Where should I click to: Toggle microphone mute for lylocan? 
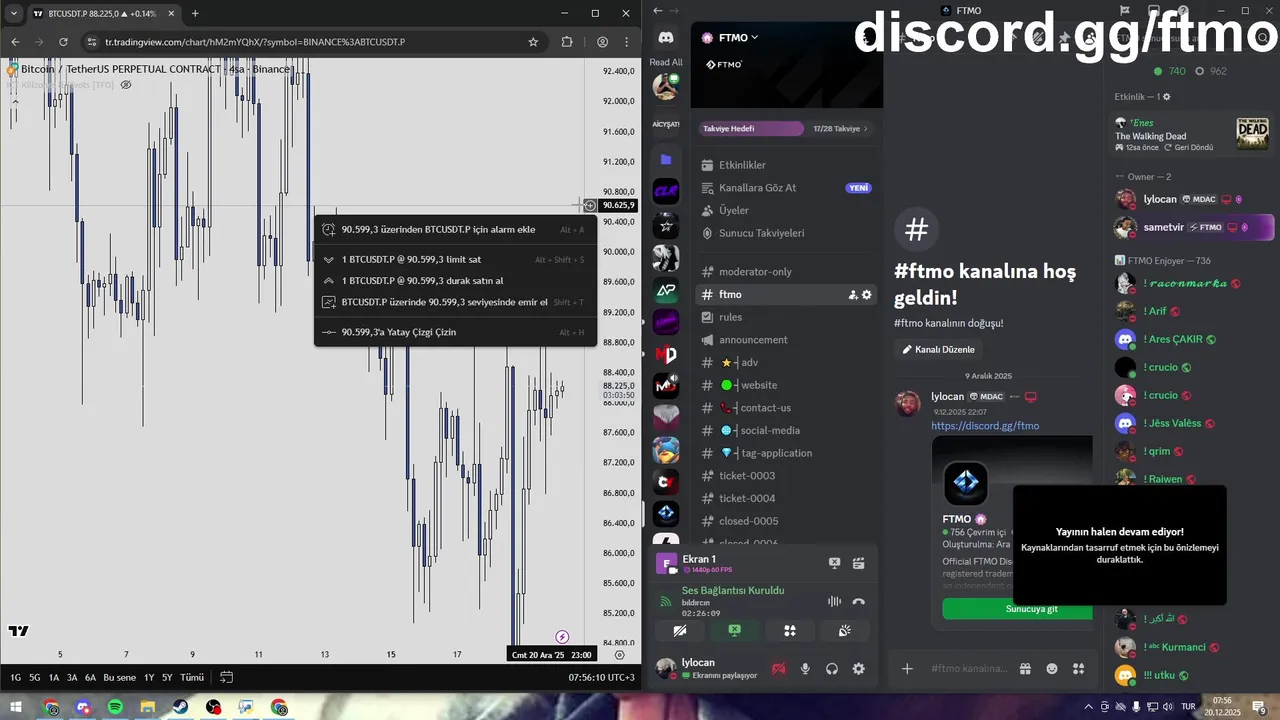(x=805, y=669)
